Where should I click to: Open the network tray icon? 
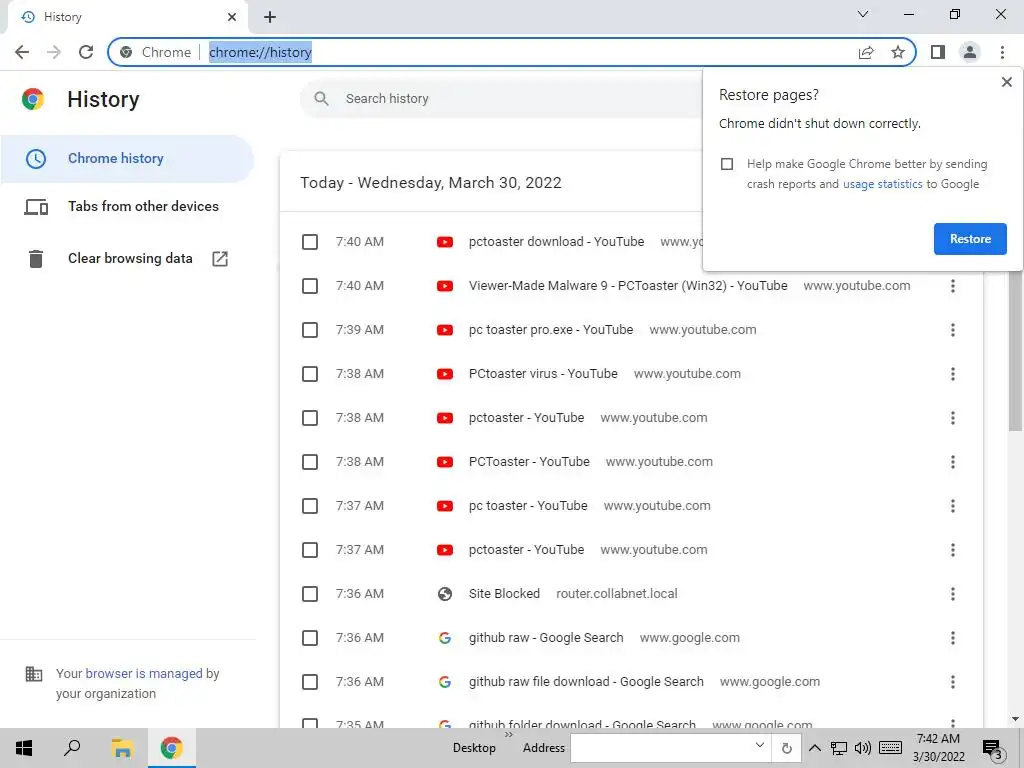(x=839, y=748)
